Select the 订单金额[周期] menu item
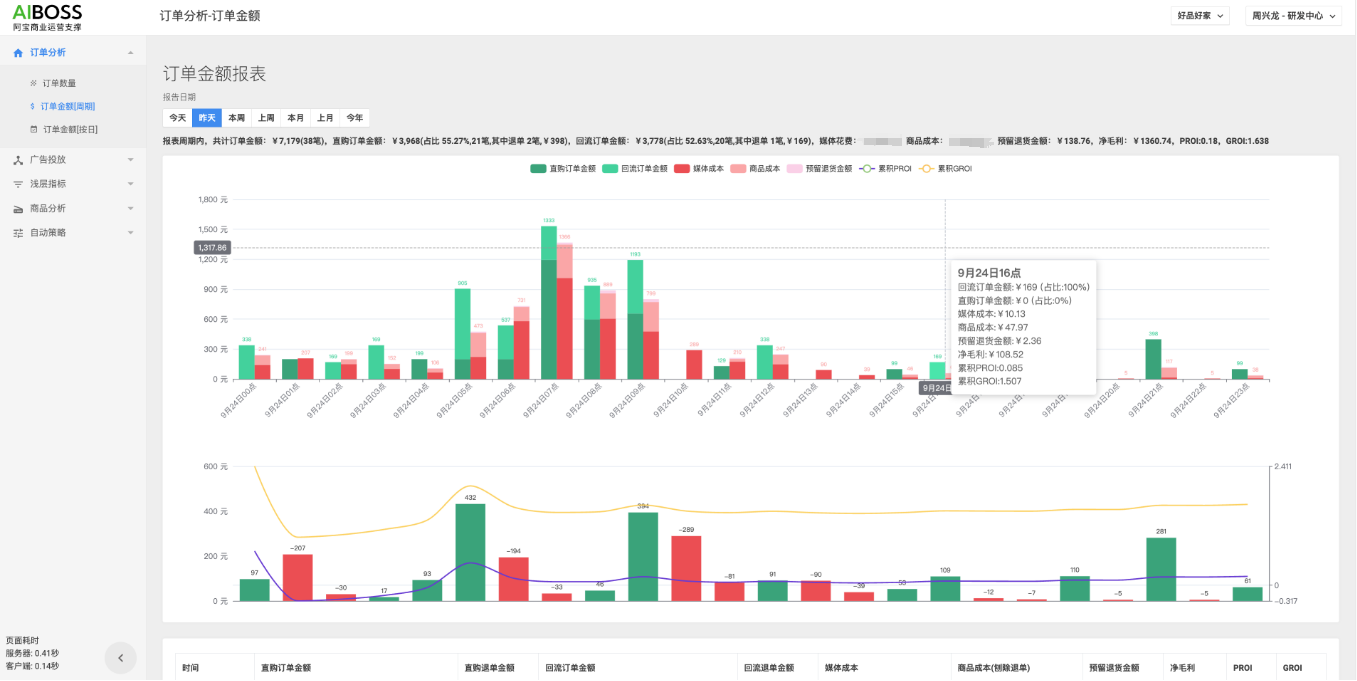This screenshot has width=1357, height=681. pyautogui.click(x=68, y=106)
